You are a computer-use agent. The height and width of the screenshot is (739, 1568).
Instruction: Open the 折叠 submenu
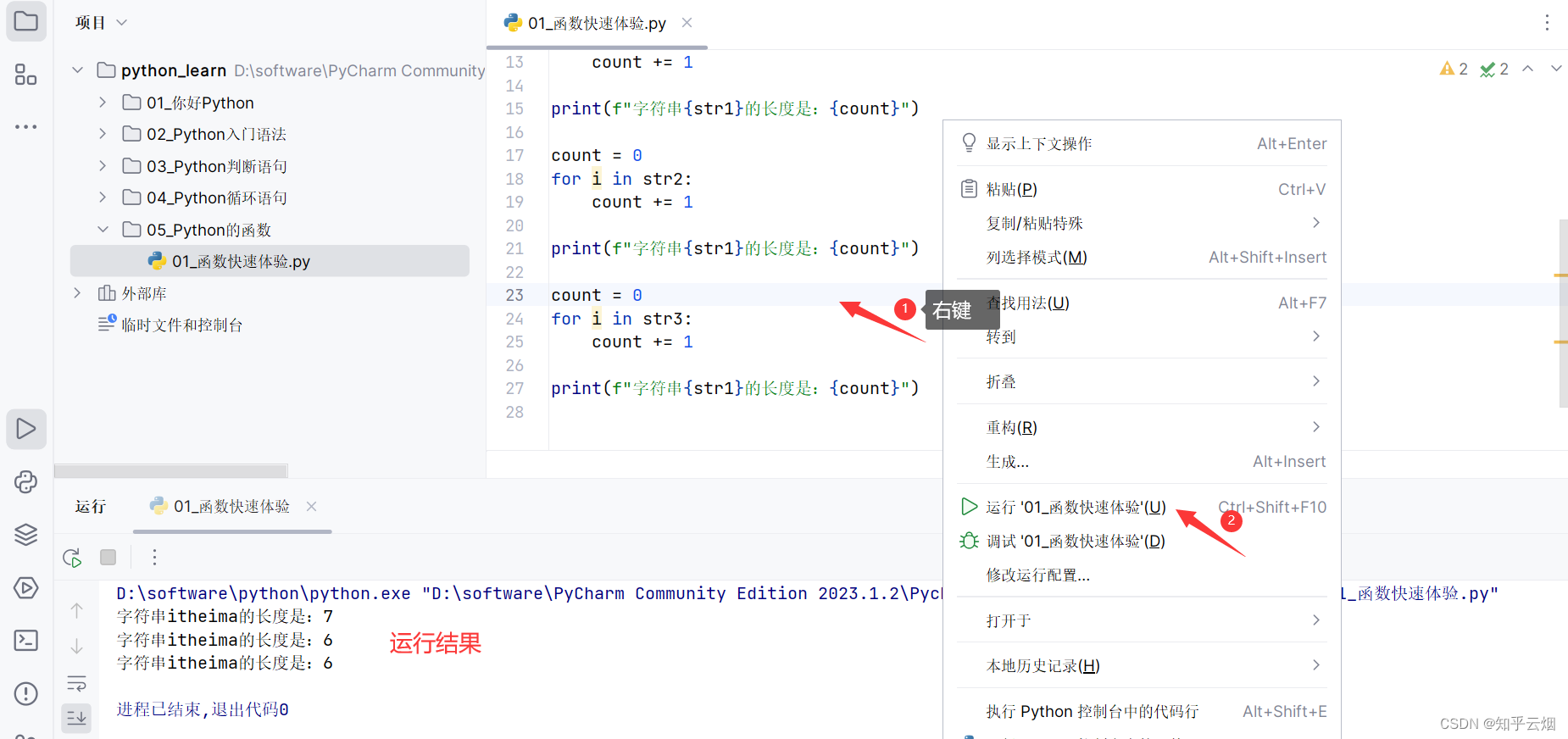click(1142, 381)
